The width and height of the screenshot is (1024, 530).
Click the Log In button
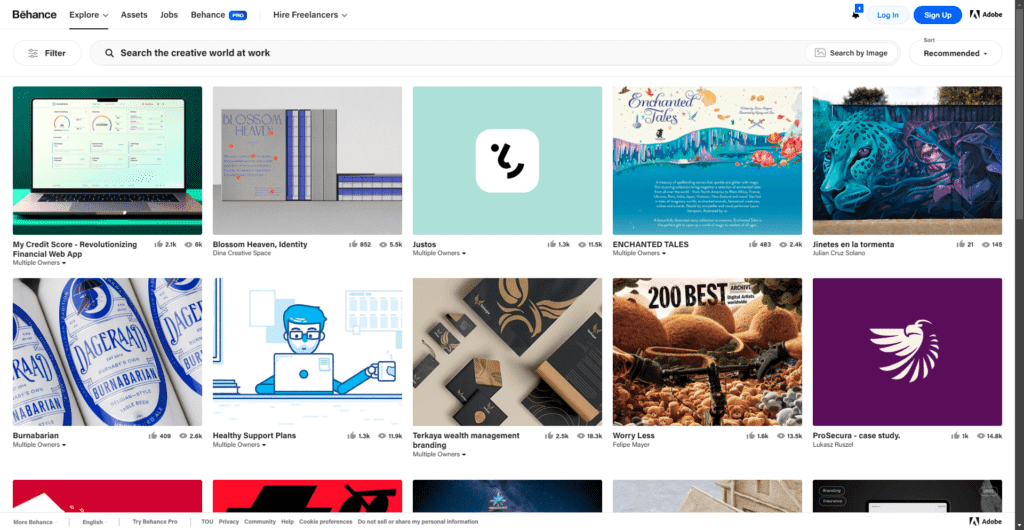(887, 15)
